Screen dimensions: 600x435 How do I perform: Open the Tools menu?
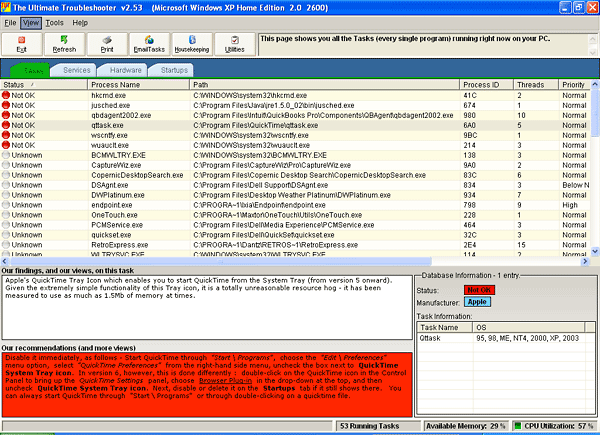(x=54, y=23)
